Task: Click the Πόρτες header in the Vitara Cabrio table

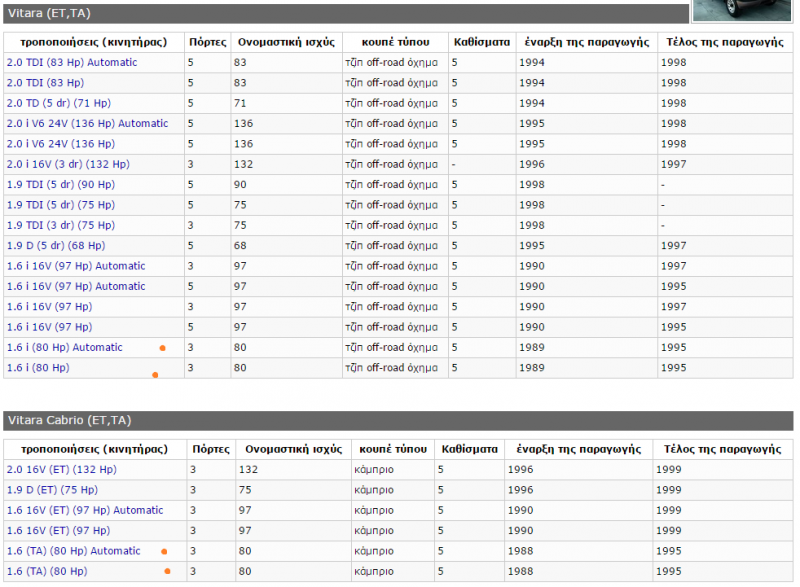Action: 211,449
